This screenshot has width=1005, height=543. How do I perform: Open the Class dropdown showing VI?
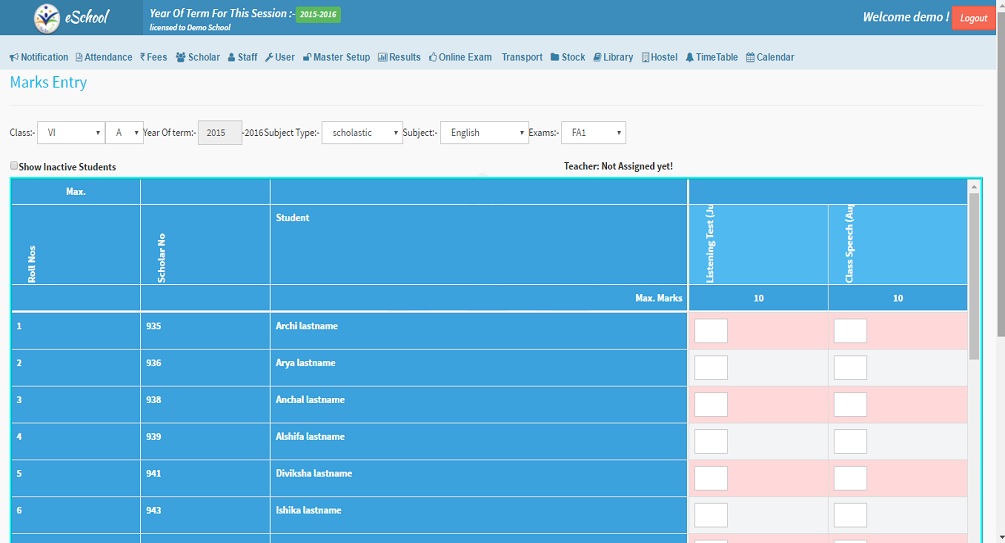[71, 133]
